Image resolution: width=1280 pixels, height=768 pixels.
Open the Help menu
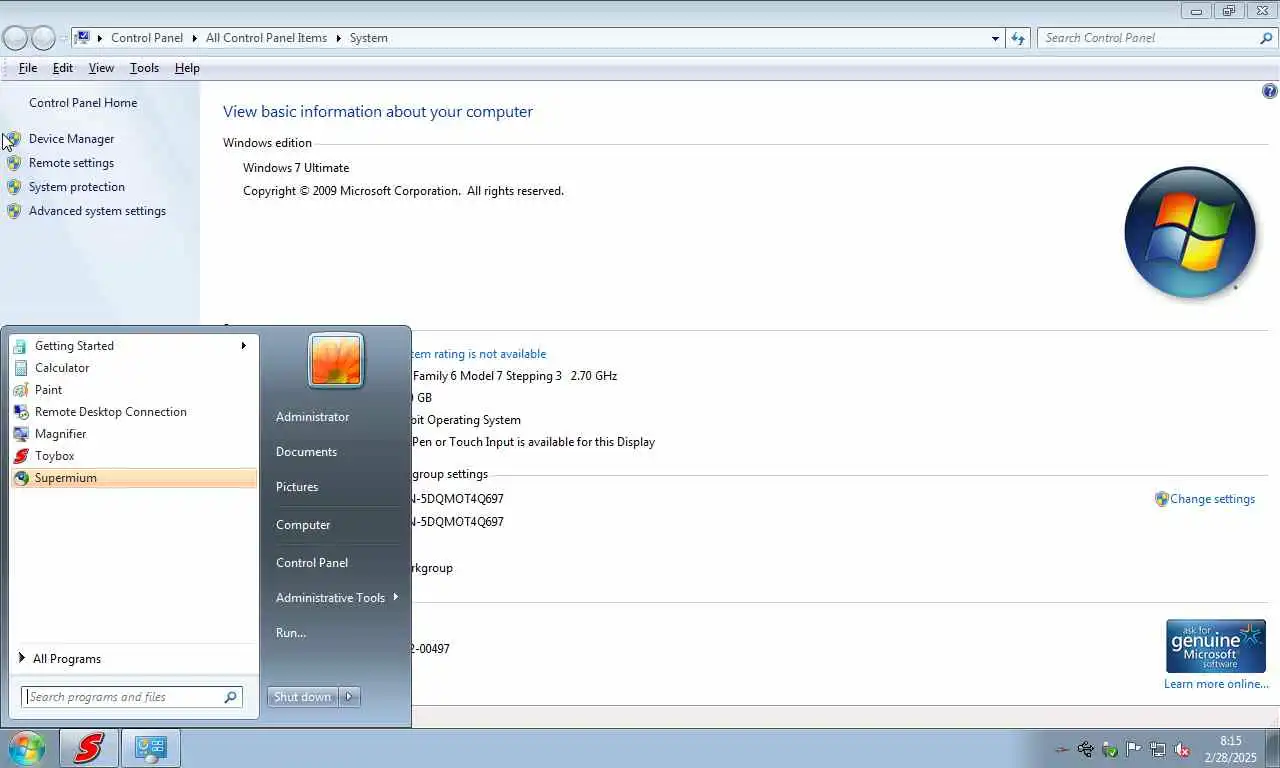[187, 68]
